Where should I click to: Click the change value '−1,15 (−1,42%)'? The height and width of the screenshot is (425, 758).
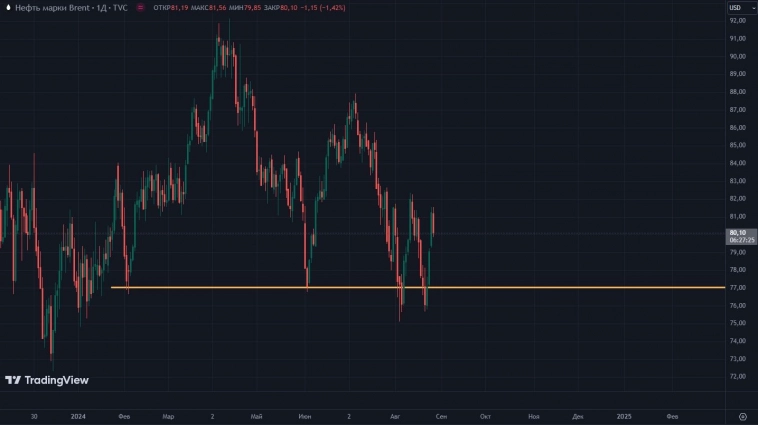(x=323, y=8)
